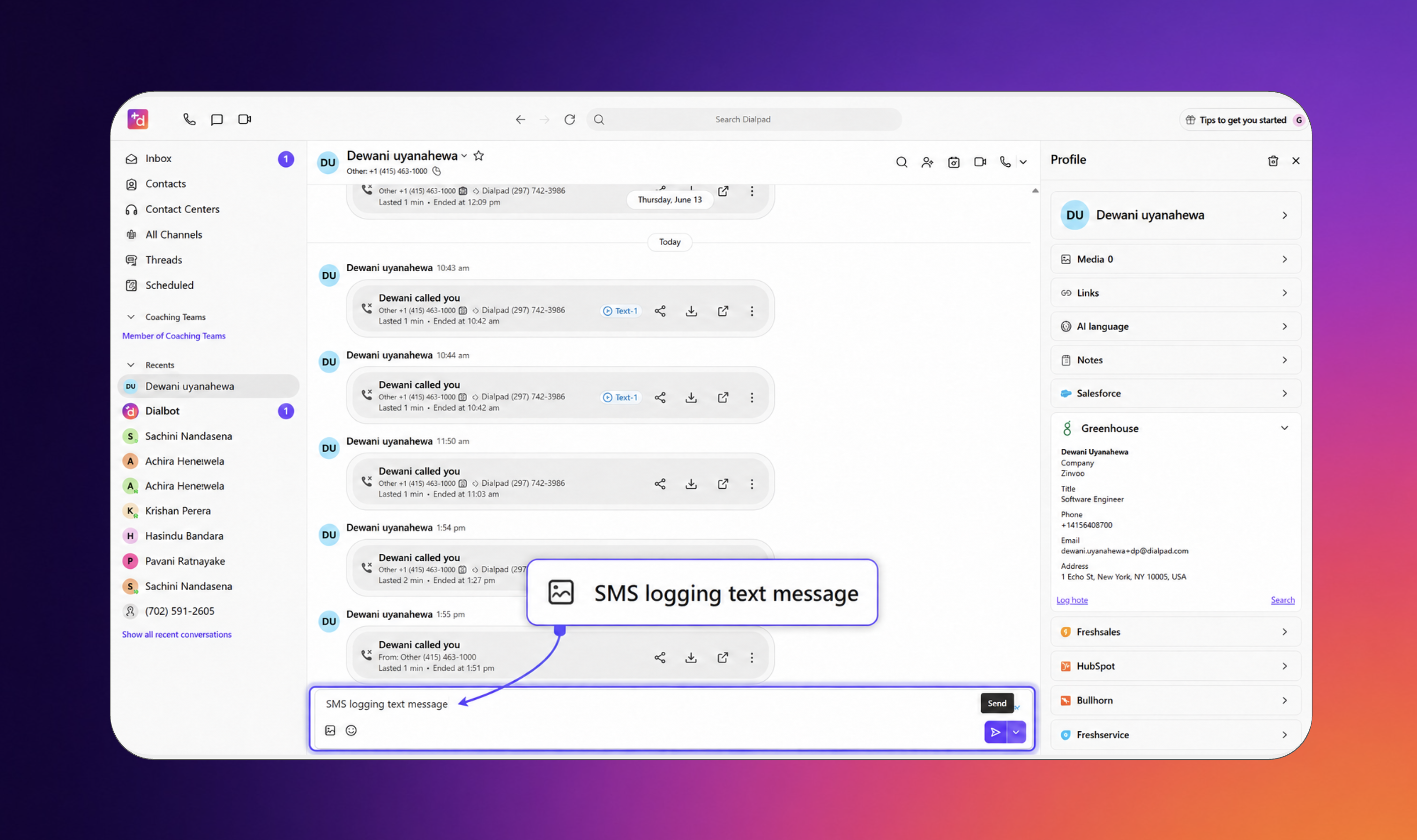Start video call from conversation header

click(980, 162)
